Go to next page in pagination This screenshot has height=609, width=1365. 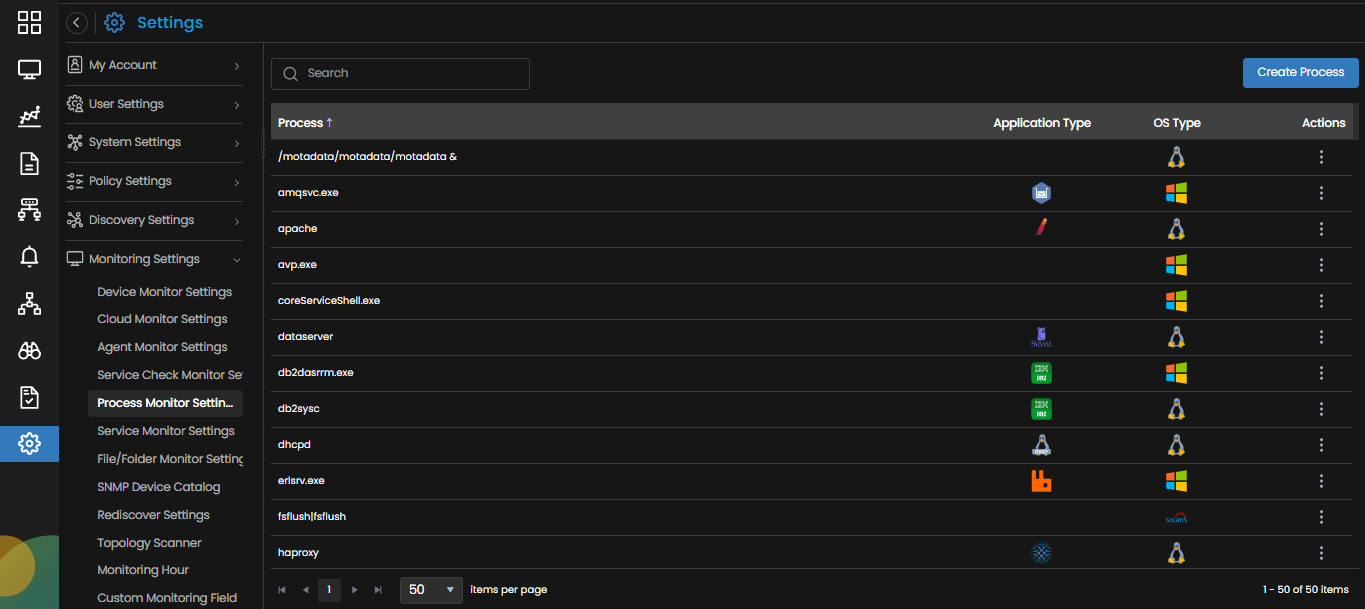click(354, 590)
